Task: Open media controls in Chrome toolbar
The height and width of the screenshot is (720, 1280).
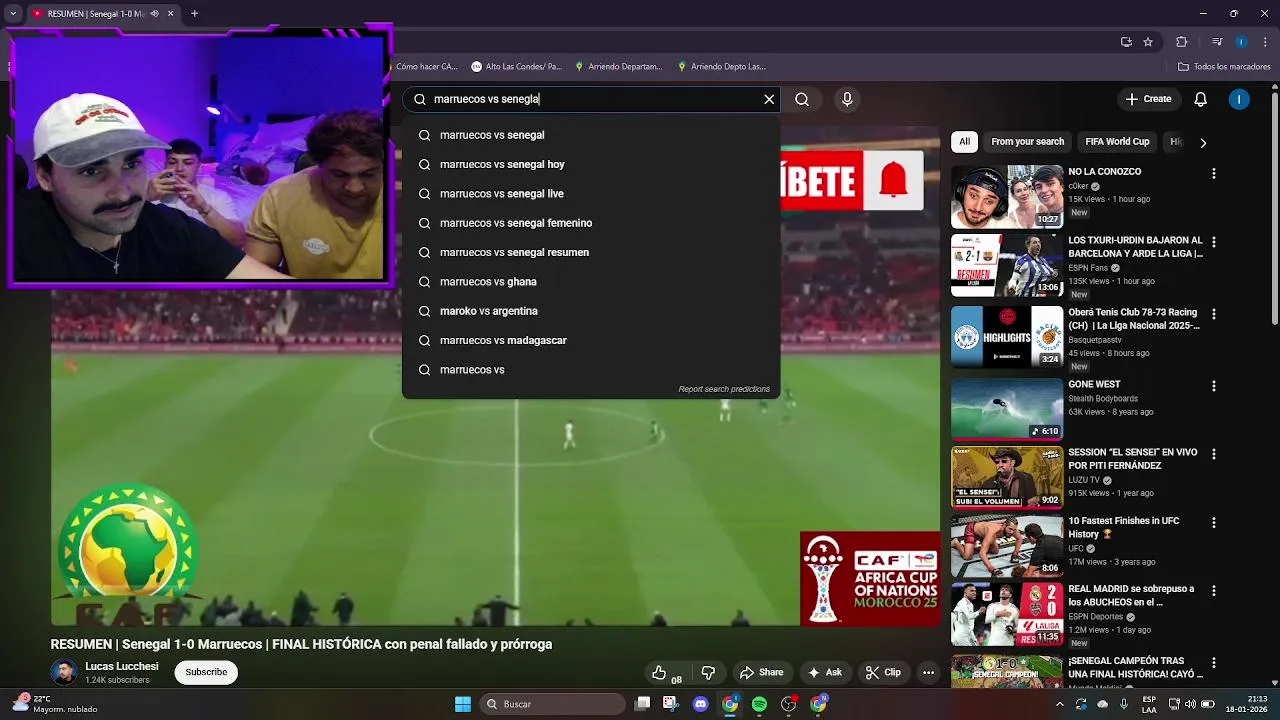Action: coord(1217,42)
